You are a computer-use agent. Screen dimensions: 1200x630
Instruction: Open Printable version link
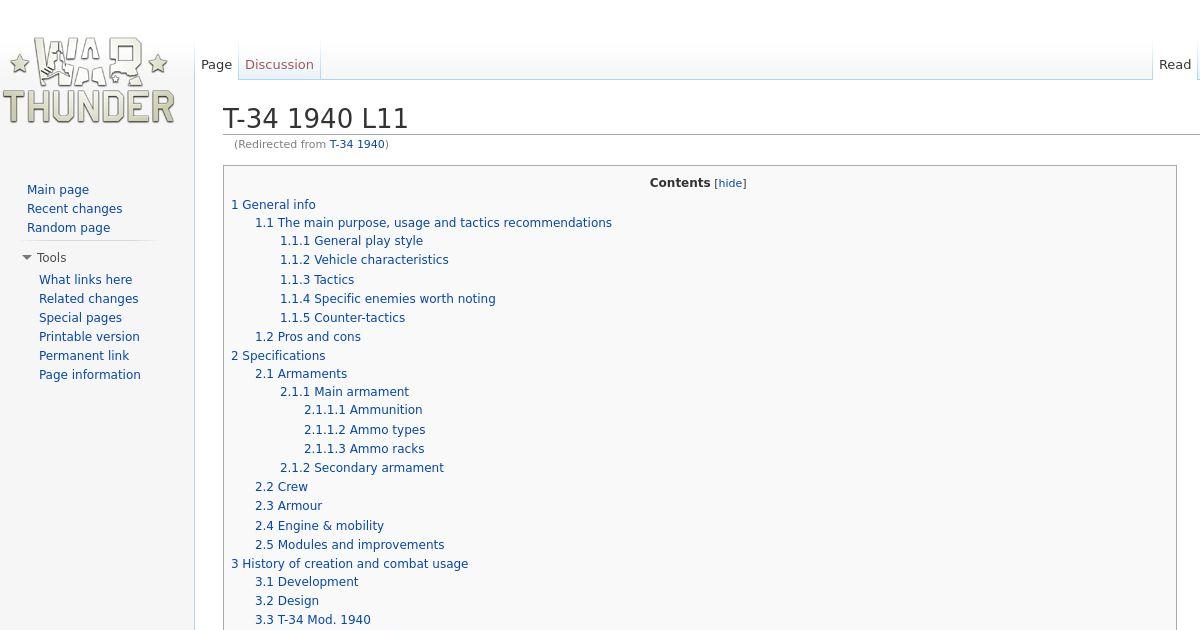[x=89, y=337]
